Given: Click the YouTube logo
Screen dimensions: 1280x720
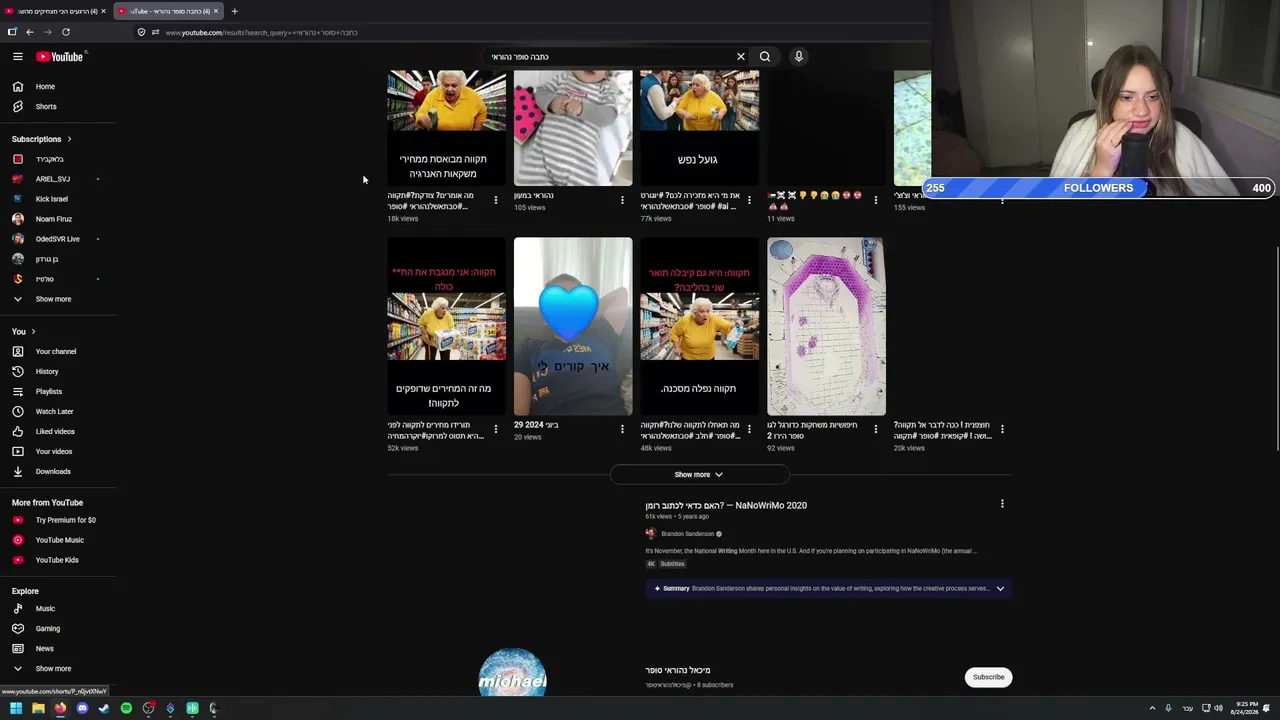Looking at the screenshot, I should (60, 57).
